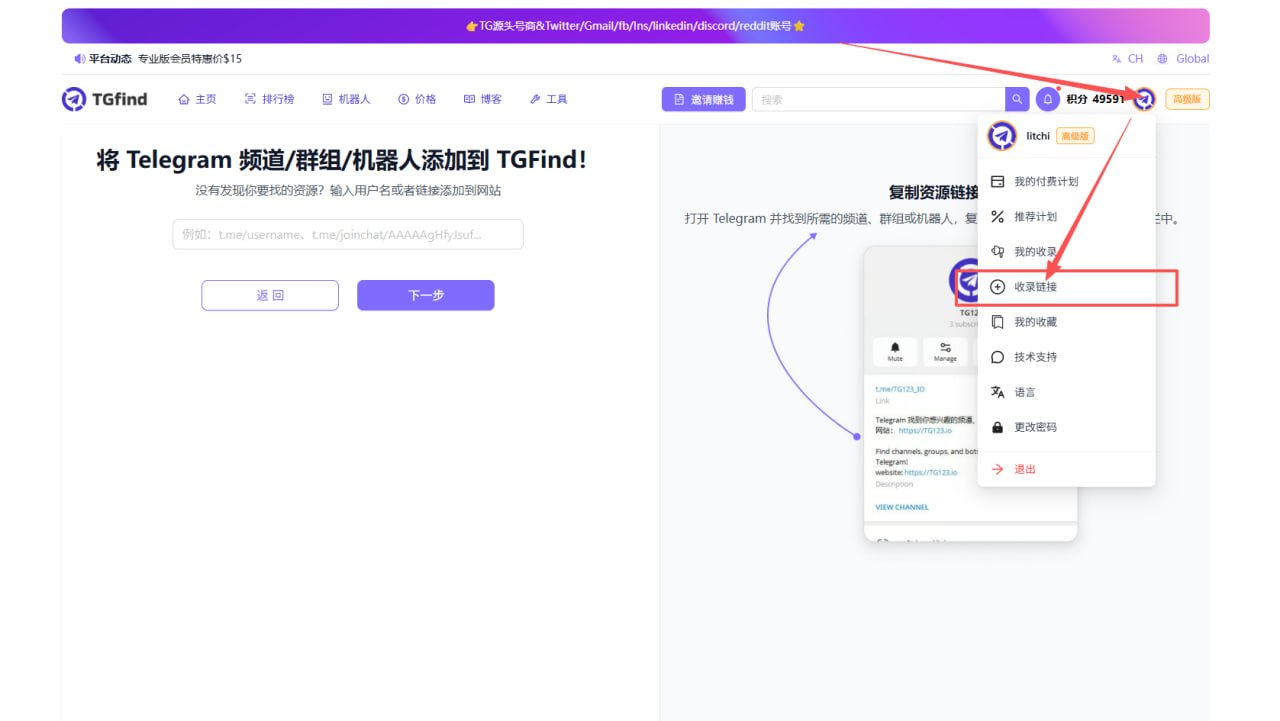This screenshot has height=721, width=1280.
Task: Click the TGfind logo
Action: pos(104,99)
